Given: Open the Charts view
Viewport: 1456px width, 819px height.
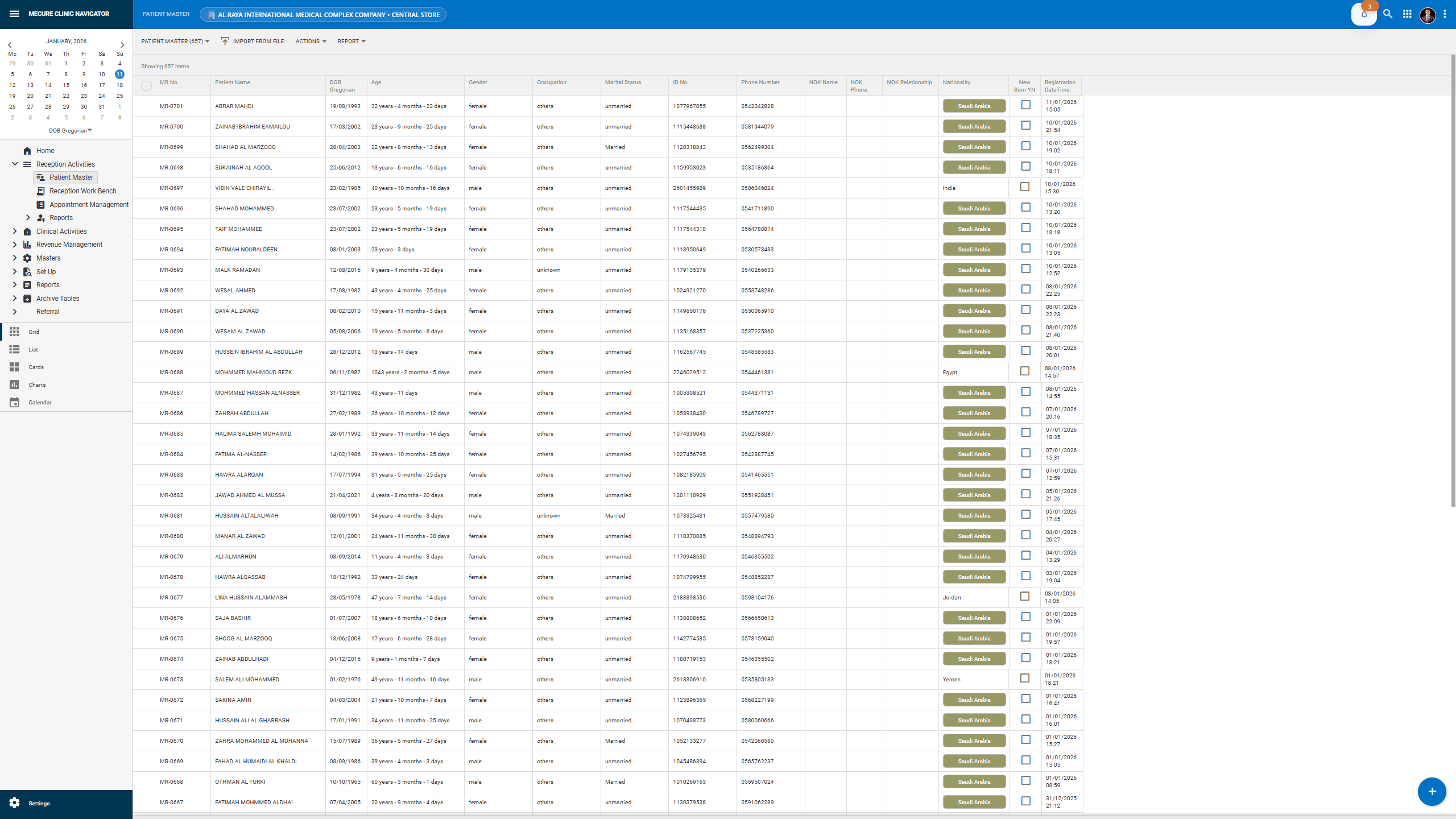Looking at the screenshot, I should click(36, 384).
